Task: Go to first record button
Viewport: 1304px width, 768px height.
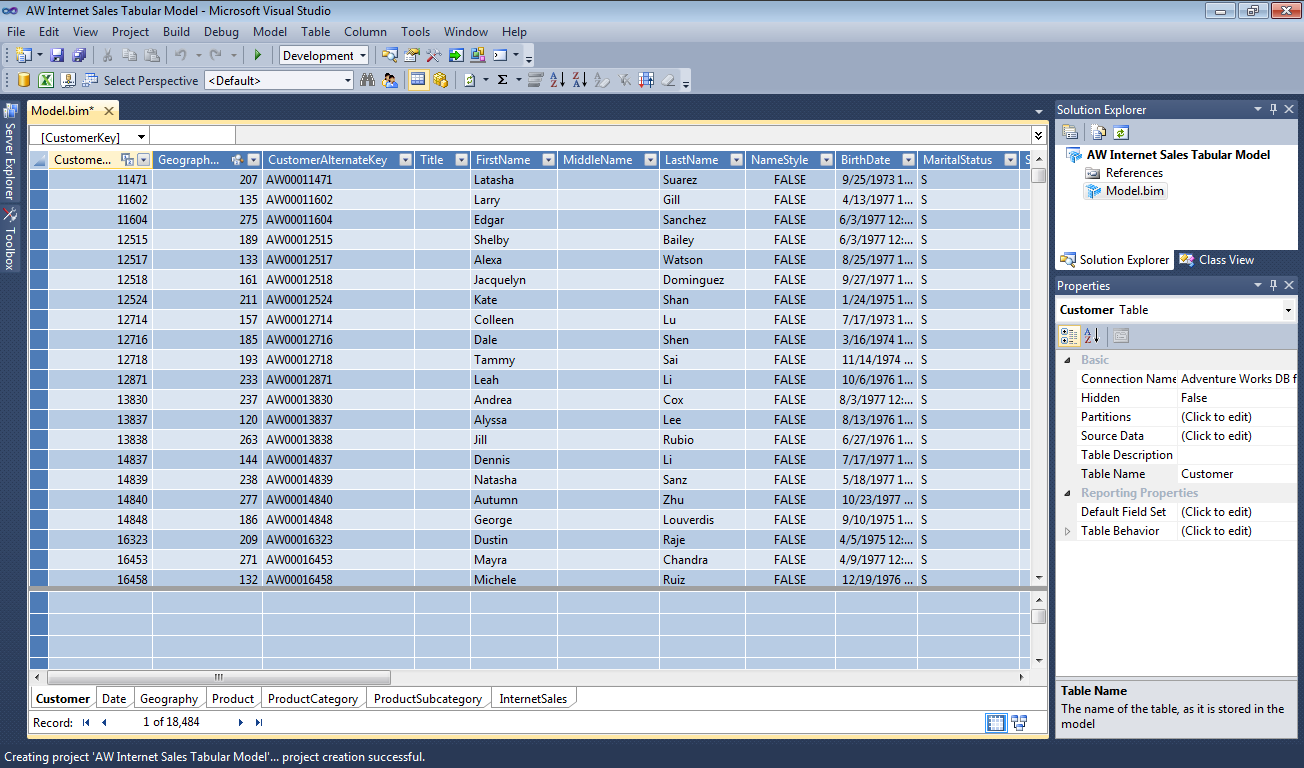Action: (86, 722)
